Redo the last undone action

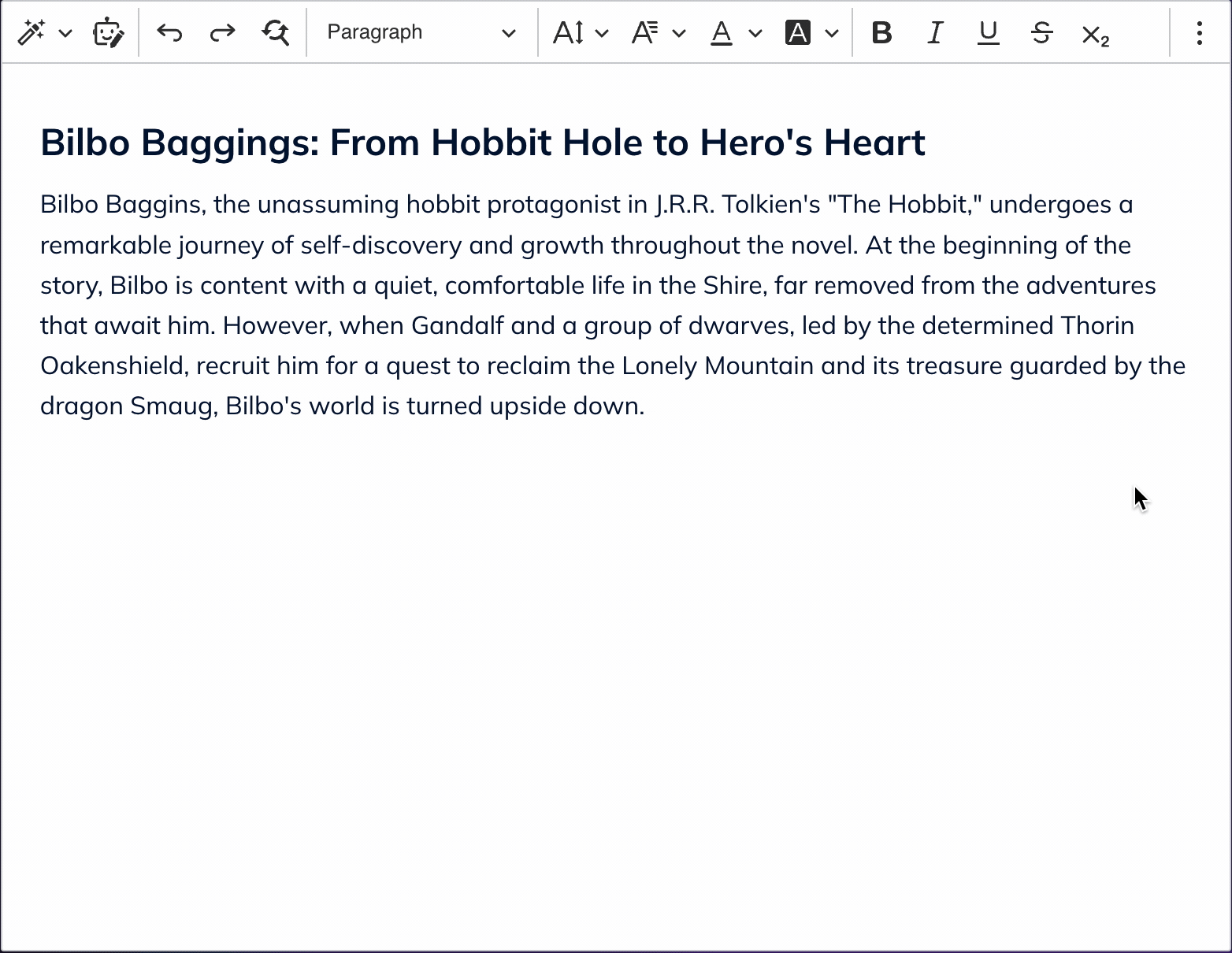tap(222, 33)
